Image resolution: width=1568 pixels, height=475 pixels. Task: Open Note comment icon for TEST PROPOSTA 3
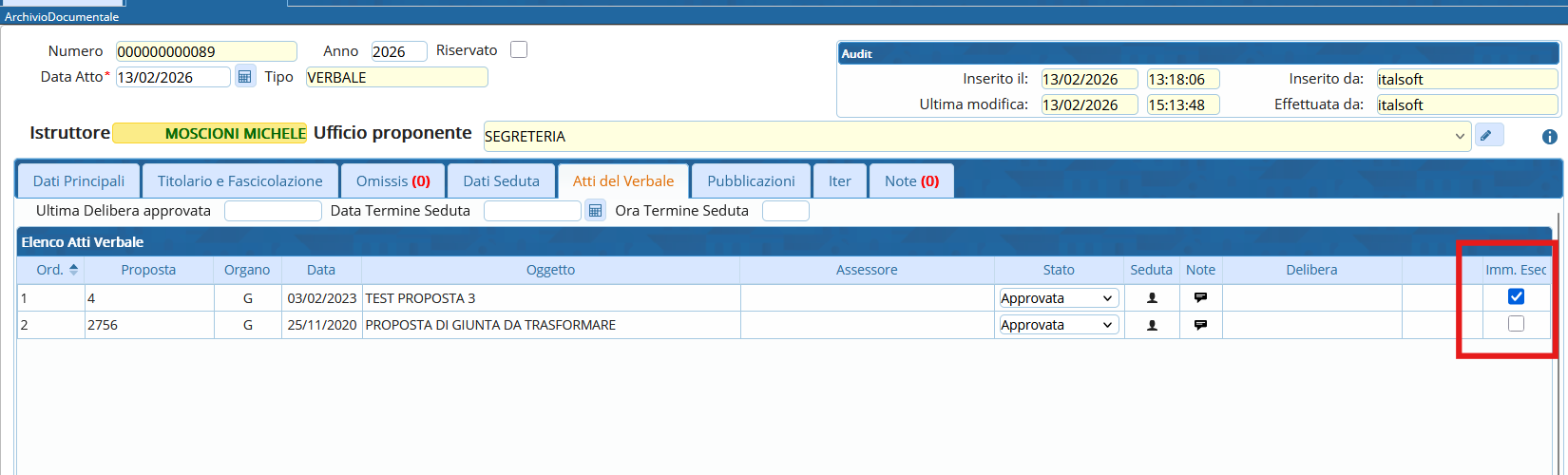point(1200,298)
